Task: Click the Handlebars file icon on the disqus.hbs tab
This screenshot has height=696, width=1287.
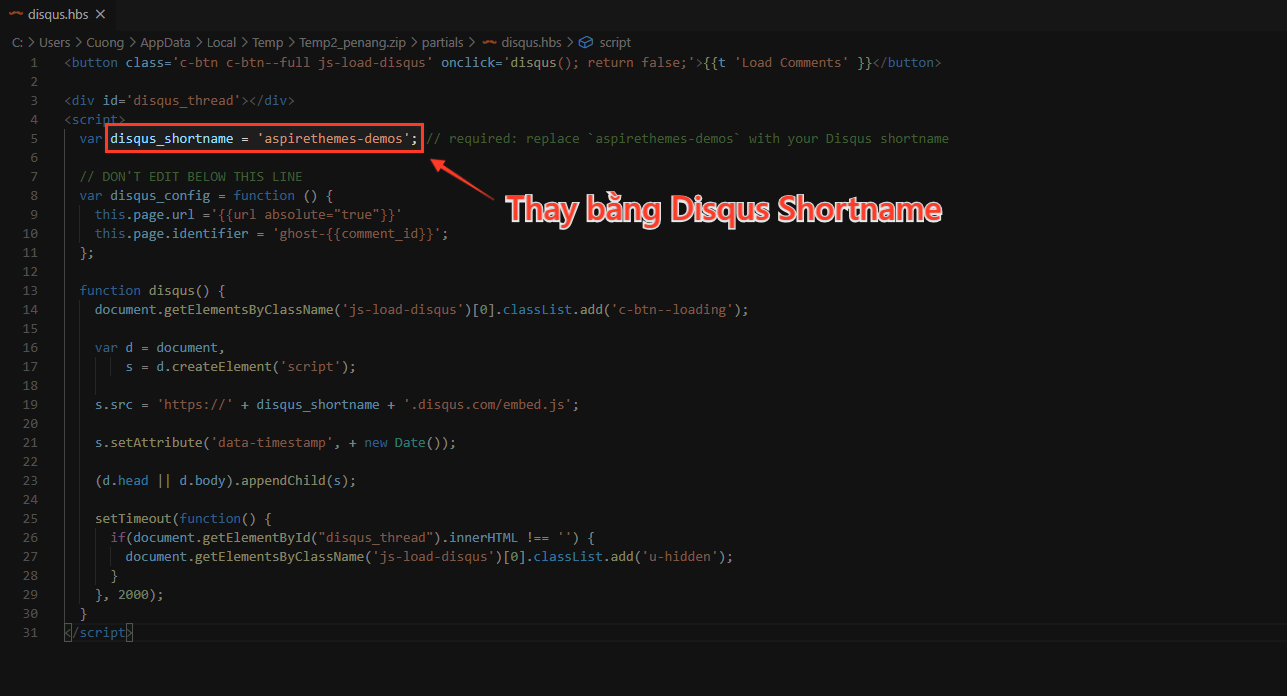Action: point(17,14)
